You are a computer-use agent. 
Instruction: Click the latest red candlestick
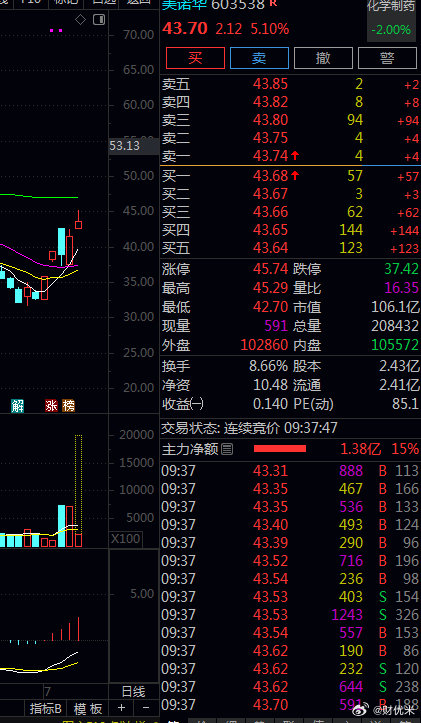(78, 220)
